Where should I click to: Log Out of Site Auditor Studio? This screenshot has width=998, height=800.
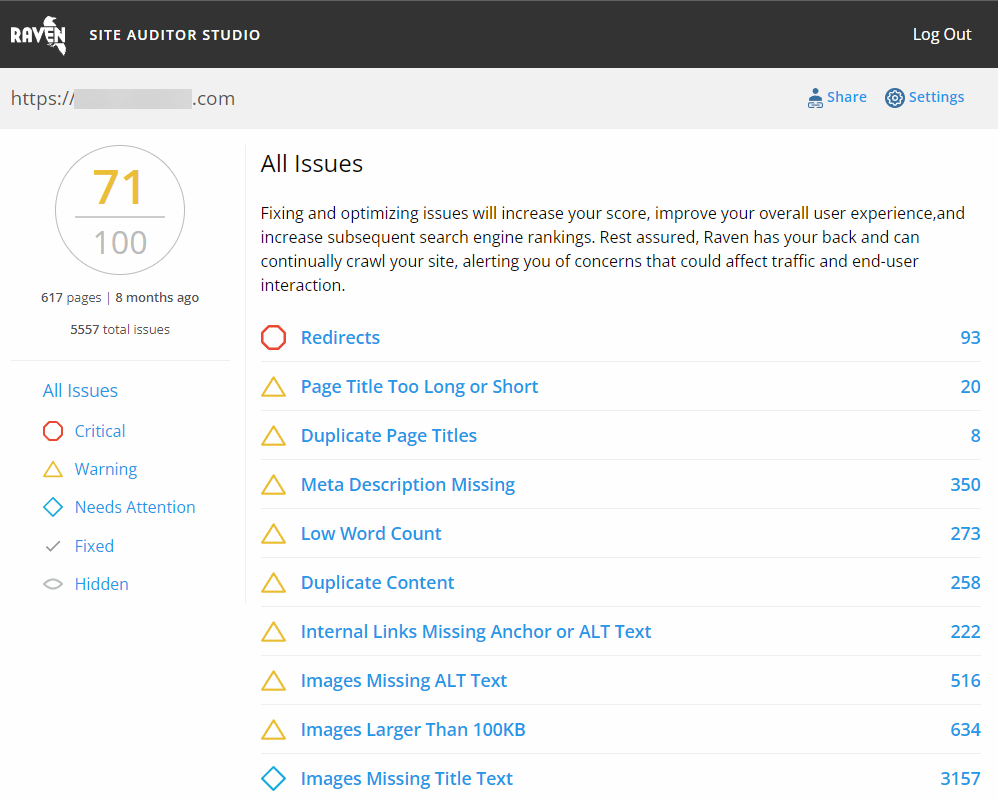pos(941,34)
